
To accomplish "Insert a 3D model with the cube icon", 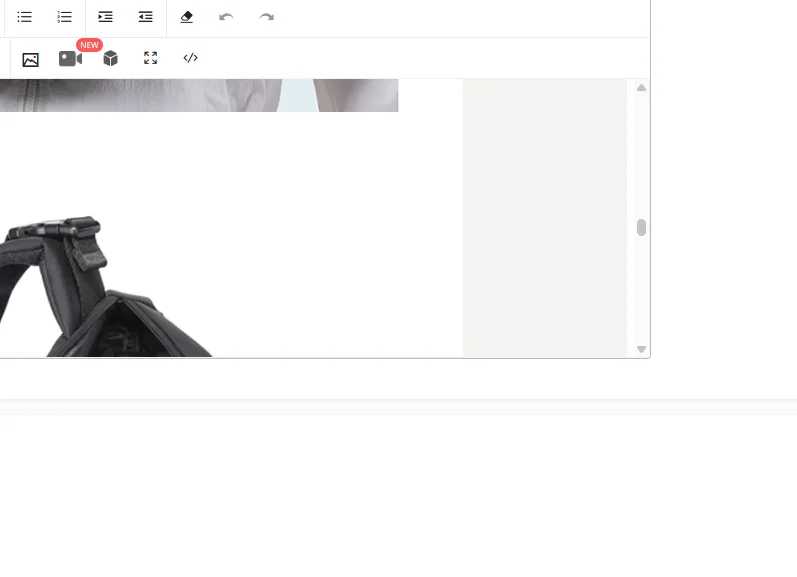I will point(110,58).
